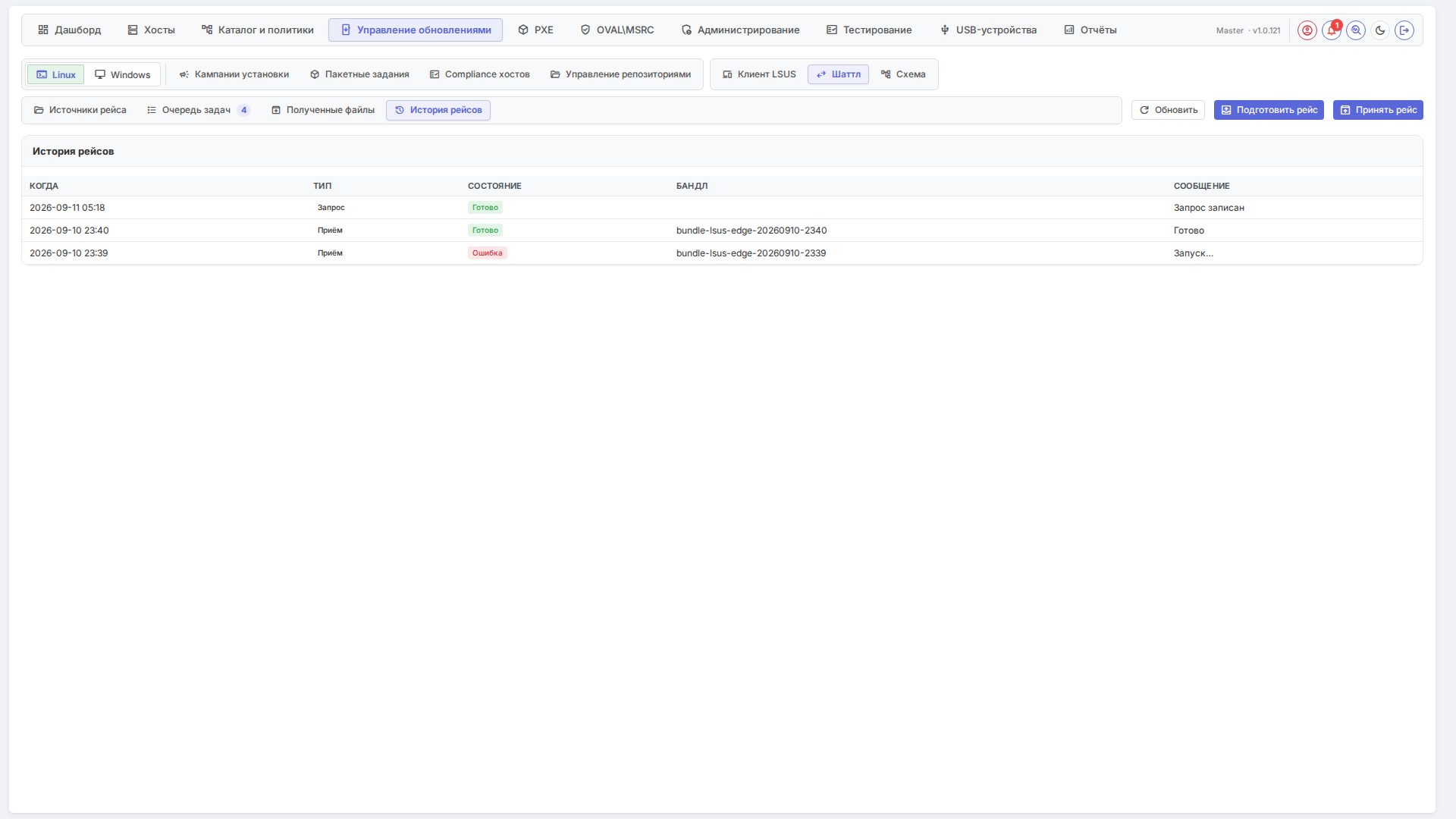1456x819 pixels.
Task: Select bundle-lsus-edge-20260910-2340 cell
Action: point(752,231)
